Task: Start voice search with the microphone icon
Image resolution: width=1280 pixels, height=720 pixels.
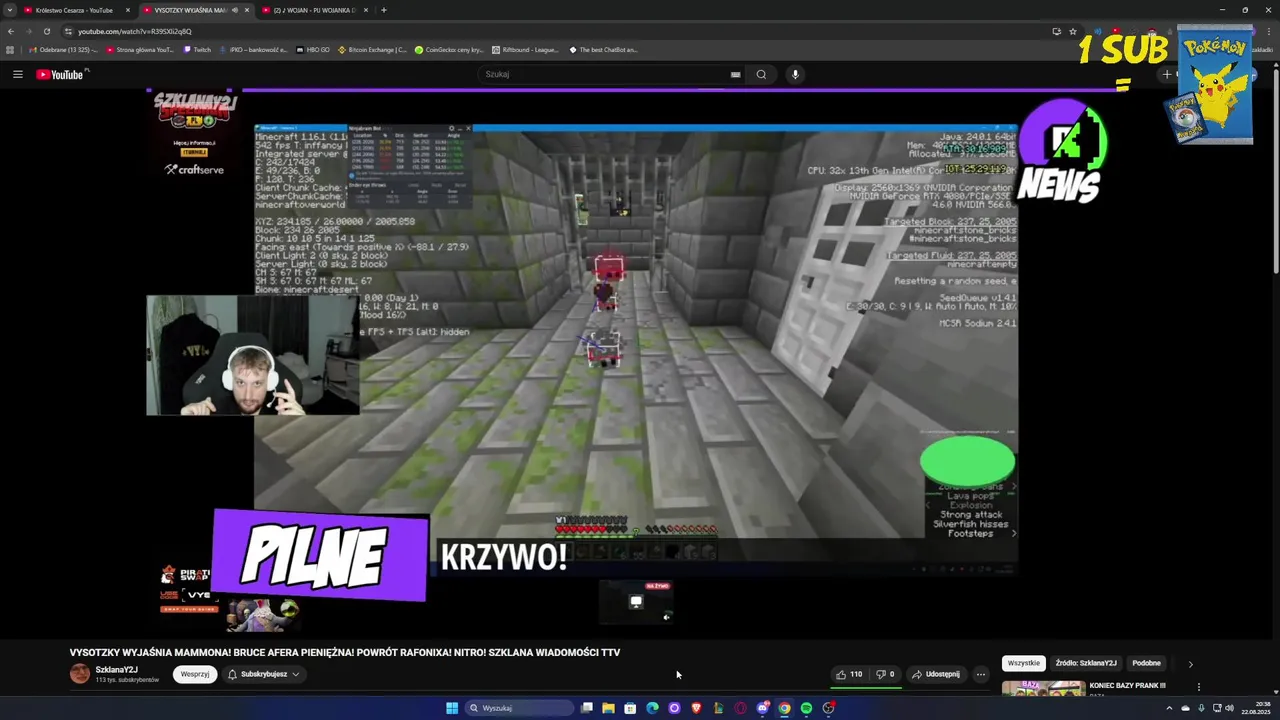Action: [795, 74]
